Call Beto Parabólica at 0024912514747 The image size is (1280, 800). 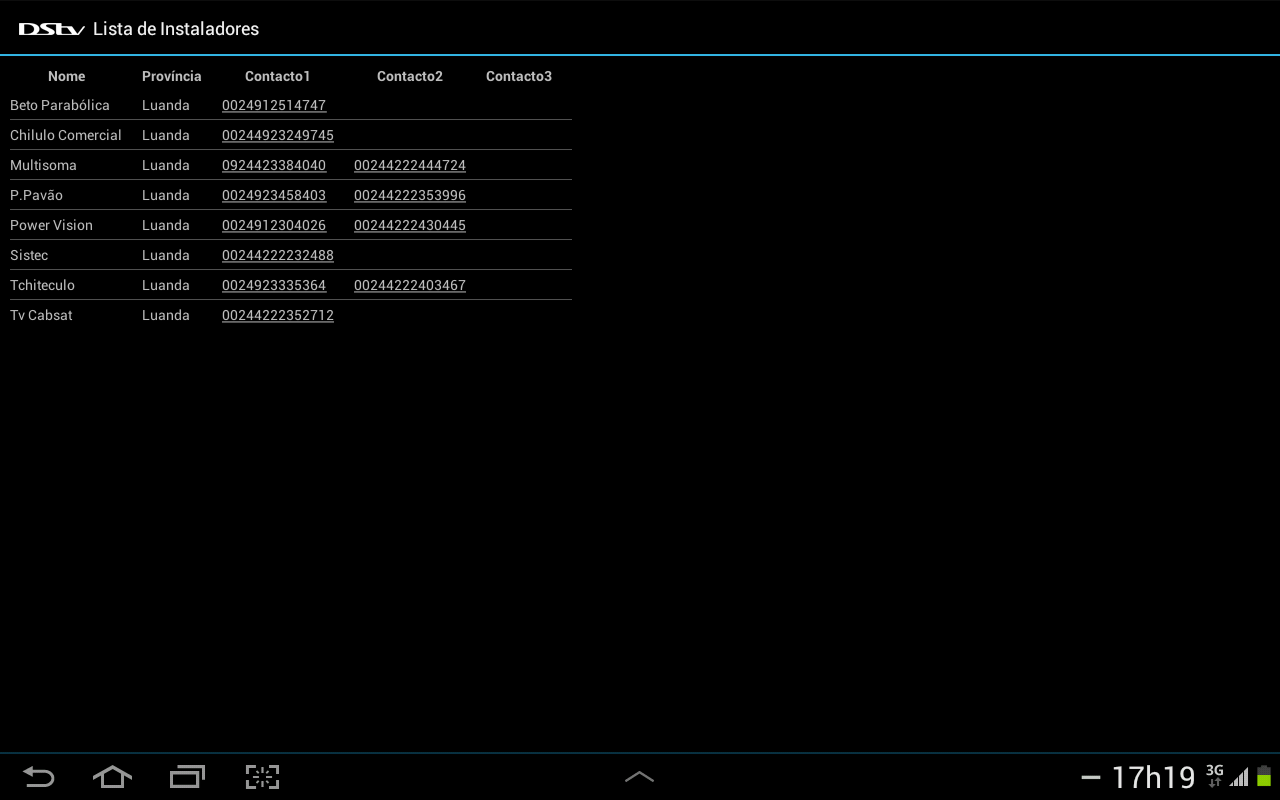[274, 105]
